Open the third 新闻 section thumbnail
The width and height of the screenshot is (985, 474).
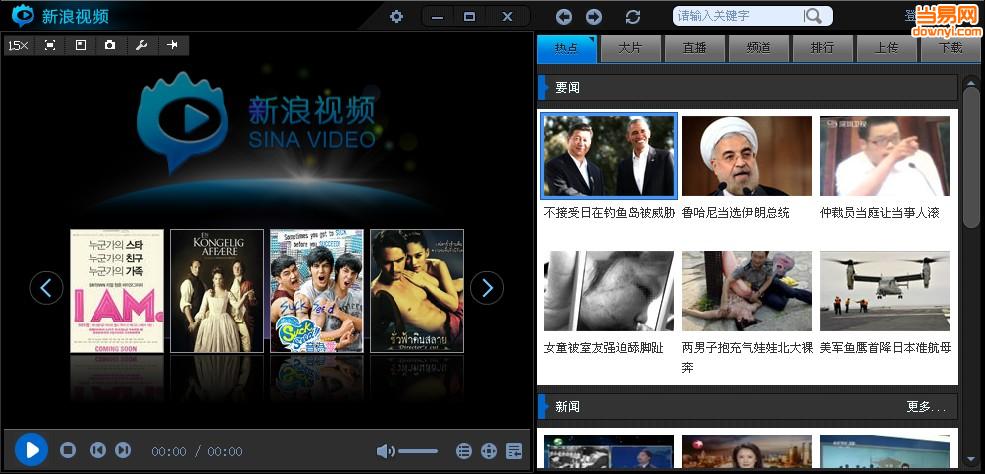pyautogui.click(x=884, y=452)
